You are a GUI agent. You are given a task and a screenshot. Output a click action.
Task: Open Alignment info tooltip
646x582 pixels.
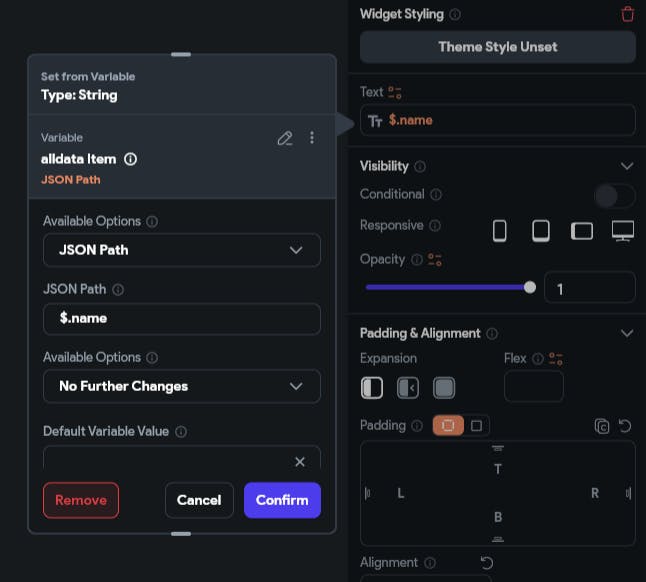[430, 563]
